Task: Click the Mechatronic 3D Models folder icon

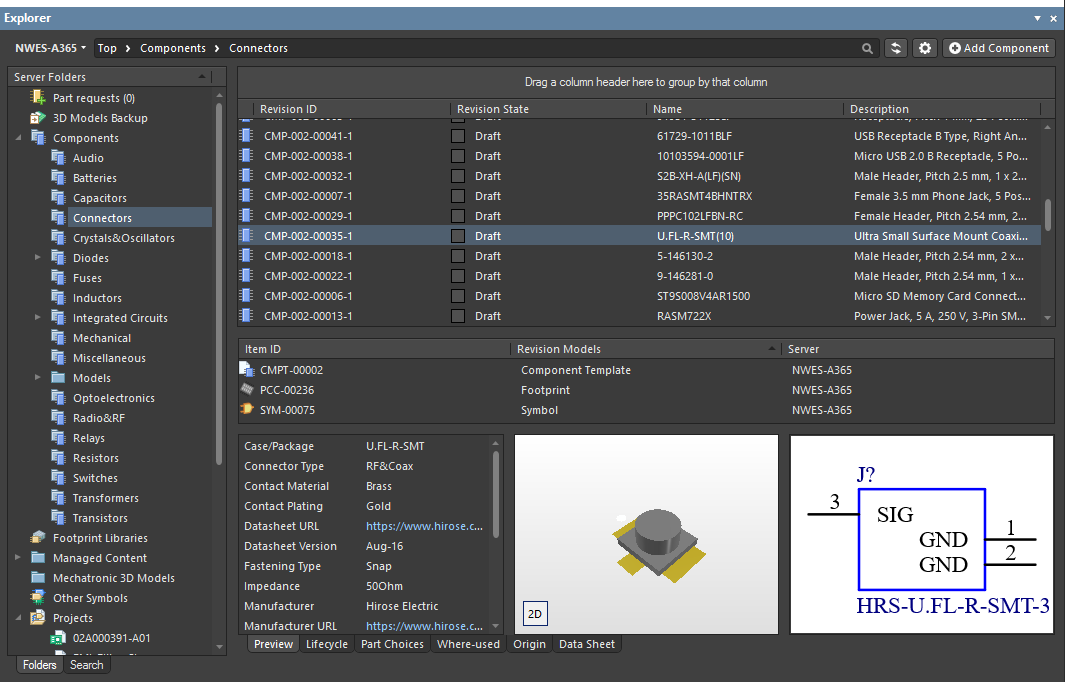Action: [x=38, y=577]
